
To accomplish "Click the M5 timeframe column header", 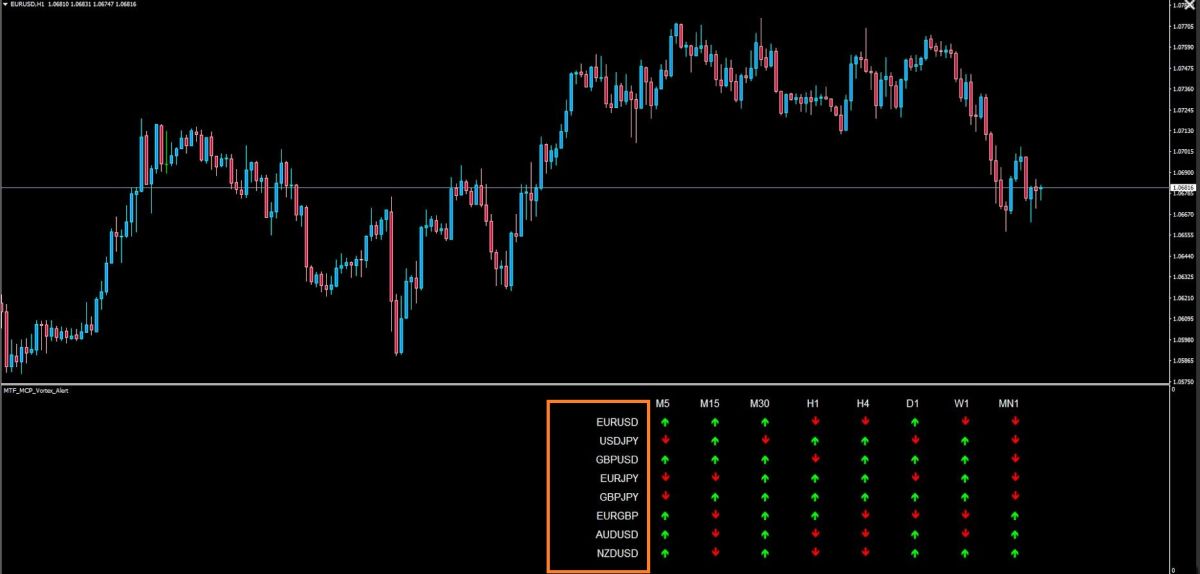I will [x=663, y=403].
